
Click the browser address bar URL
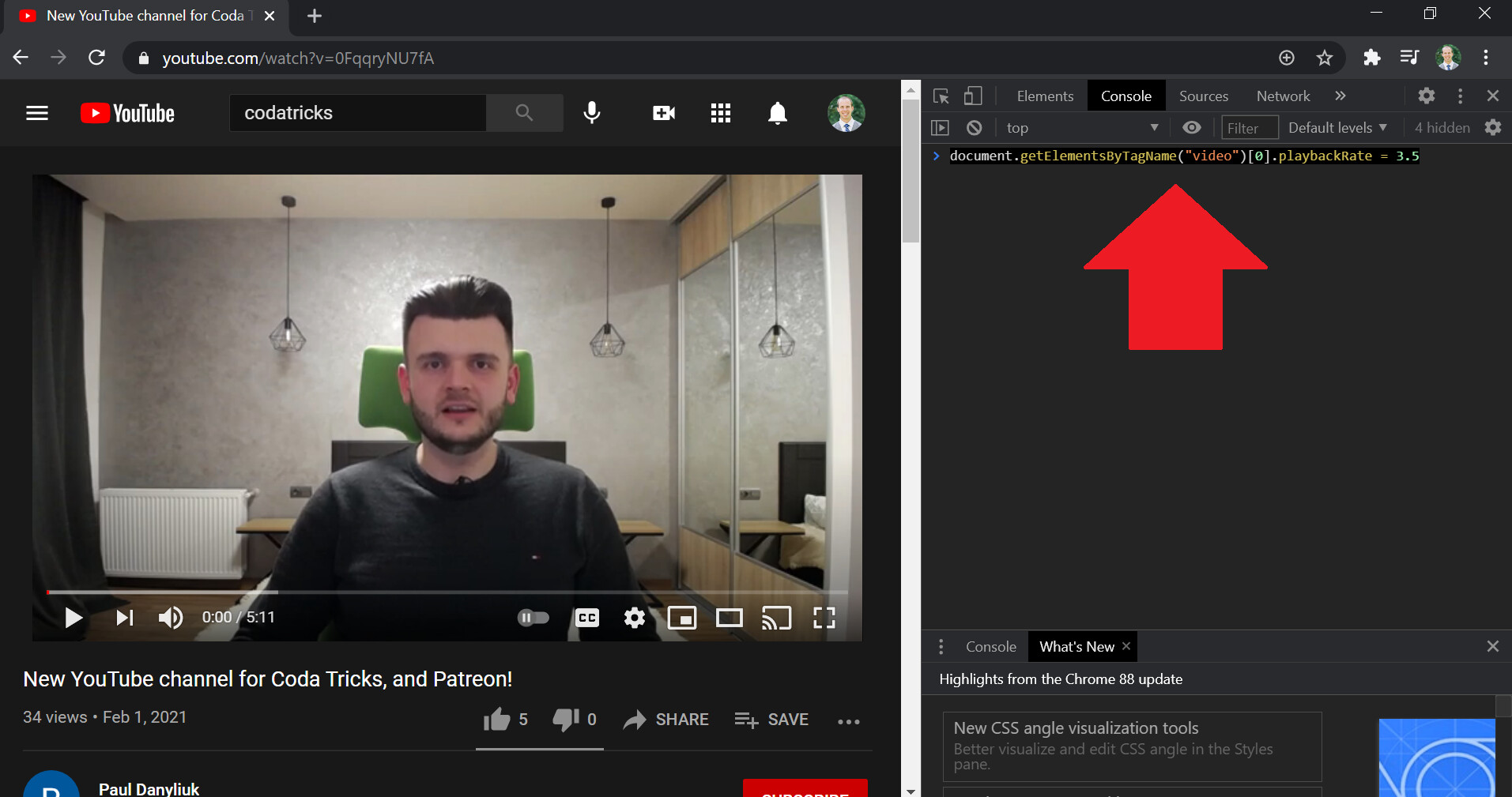(x=298, y=58)
